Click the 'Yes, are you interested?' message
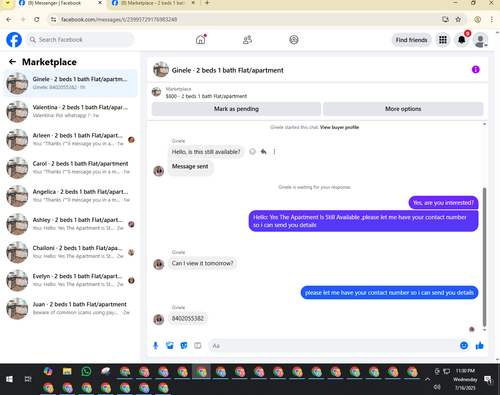This screenshot has height=395, width=500. [x=443, y=203]
